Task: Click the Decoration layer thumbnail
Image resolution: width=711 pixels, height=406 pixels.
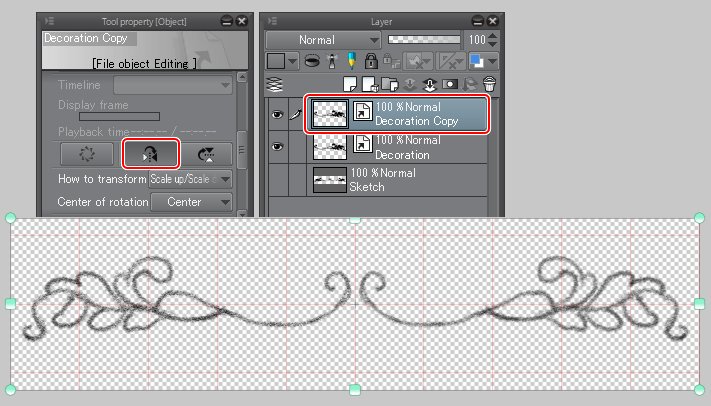Action: [330, 147]
